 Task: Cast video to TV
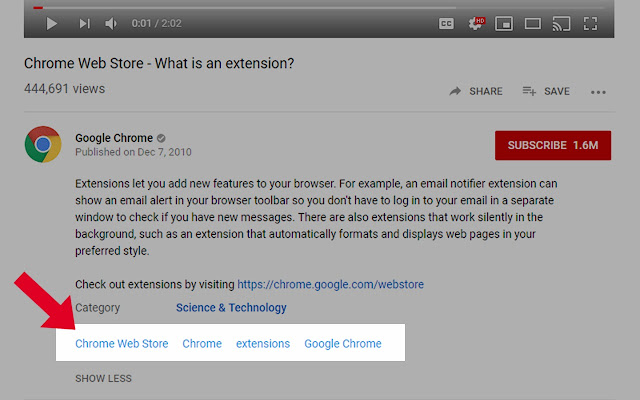(x=561, y=24)
